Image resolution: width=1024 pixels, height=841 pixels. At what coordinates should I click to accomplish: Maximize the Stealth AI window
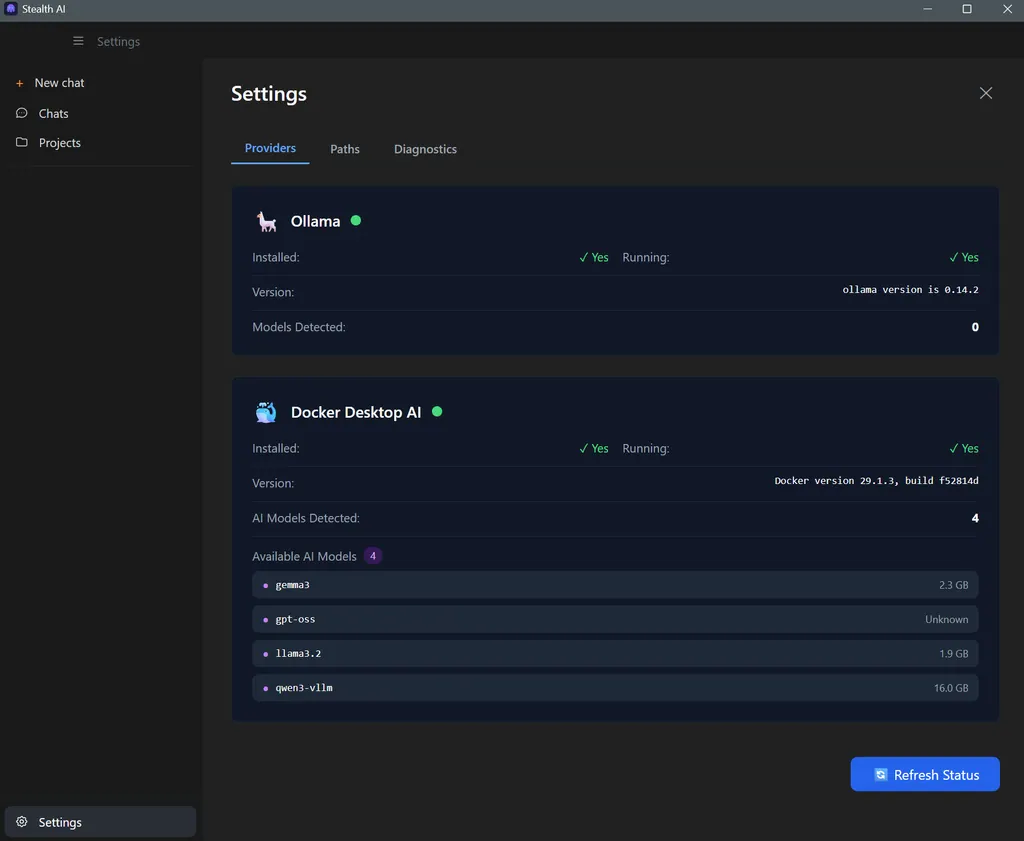tap(967, 9)
